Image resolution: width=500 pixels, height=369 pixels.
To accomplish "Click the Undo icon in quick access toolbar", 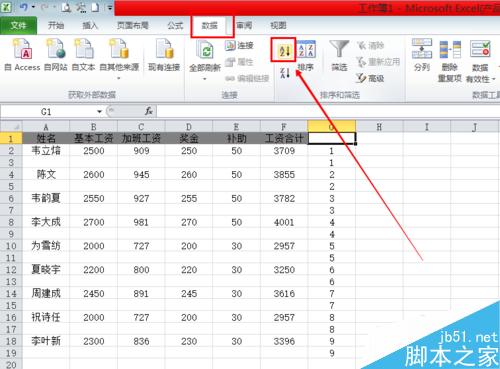I will 24,7.
